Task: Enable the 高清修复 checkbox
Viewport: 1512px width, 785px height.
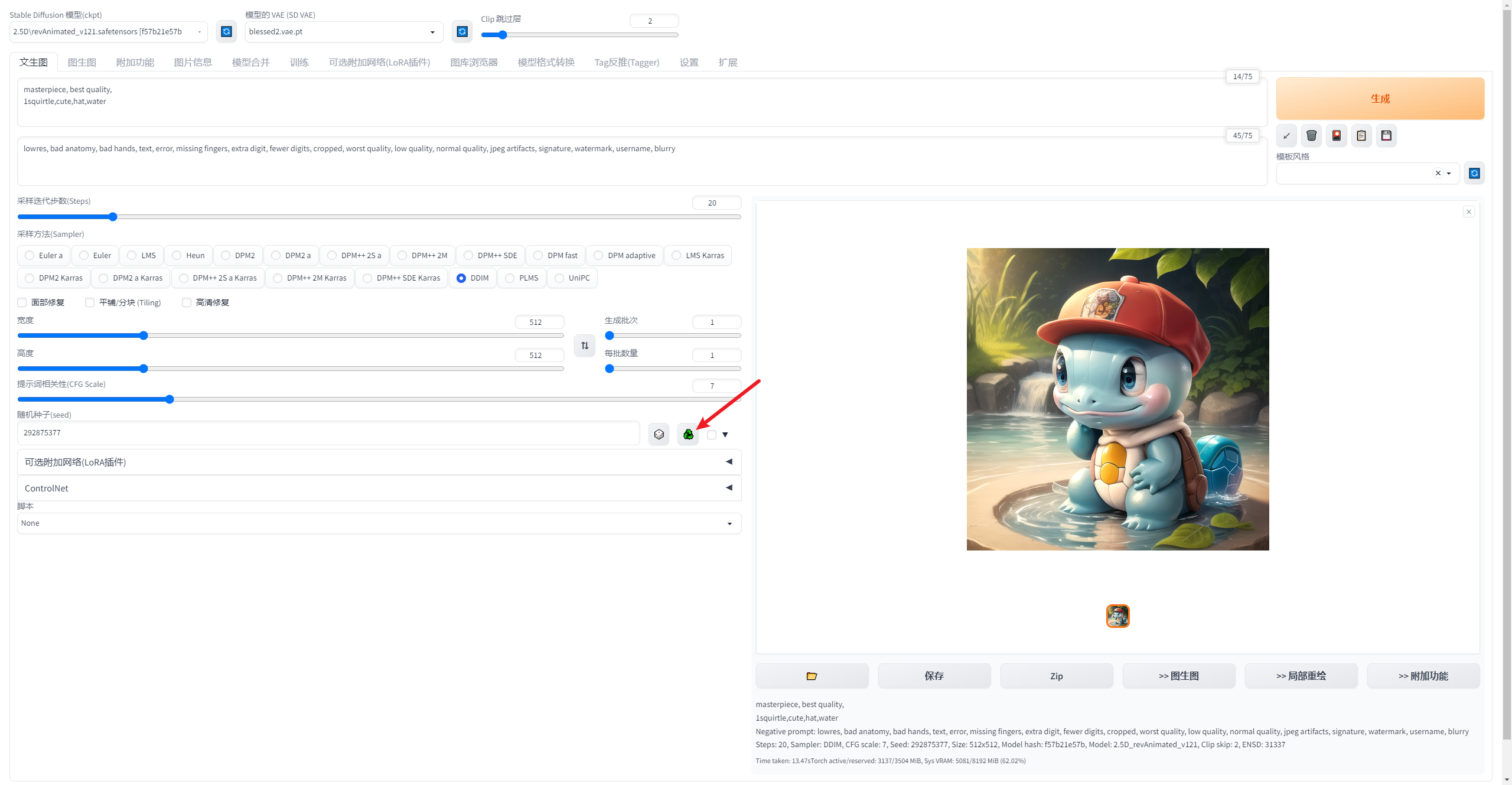Action: coord(187,302)
